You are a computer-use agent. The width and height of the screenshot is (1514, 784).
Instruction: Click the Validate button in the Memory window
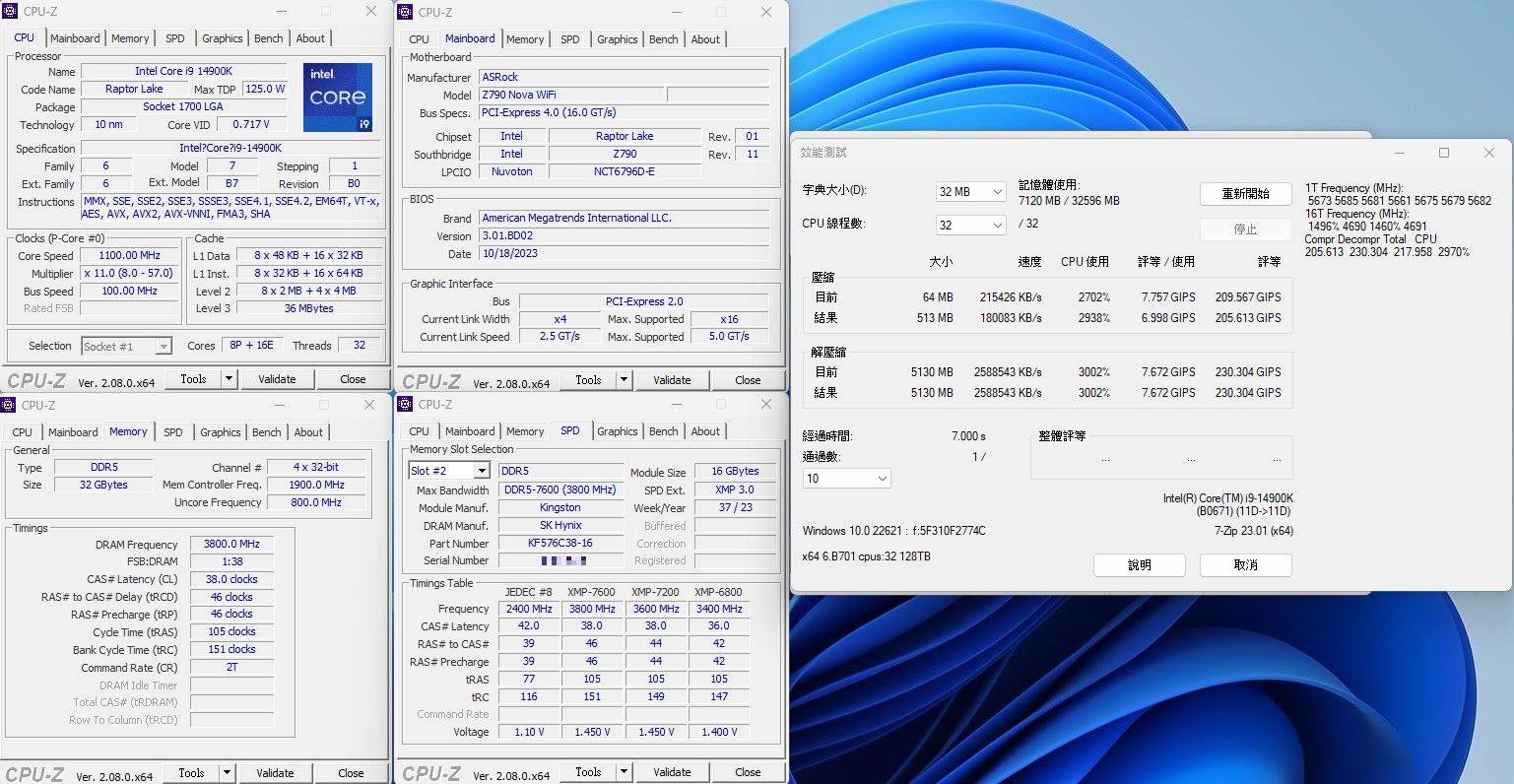(x=275, y=773)
